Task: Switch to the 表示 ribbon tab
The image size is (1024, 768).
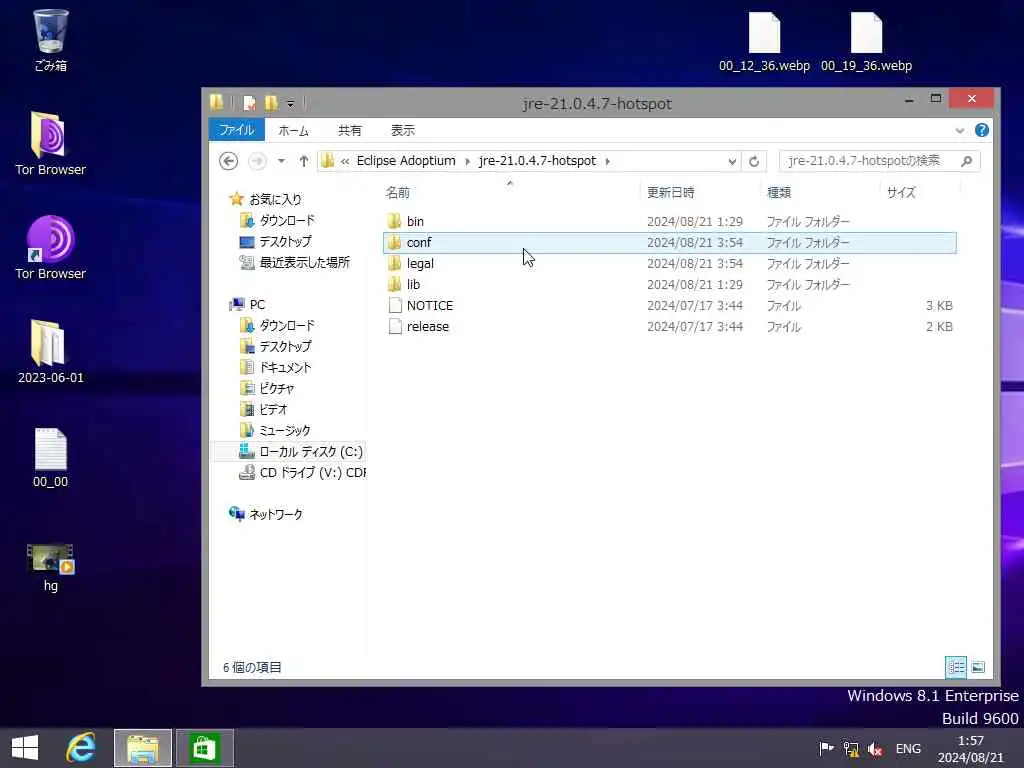Action: point(403,131)
